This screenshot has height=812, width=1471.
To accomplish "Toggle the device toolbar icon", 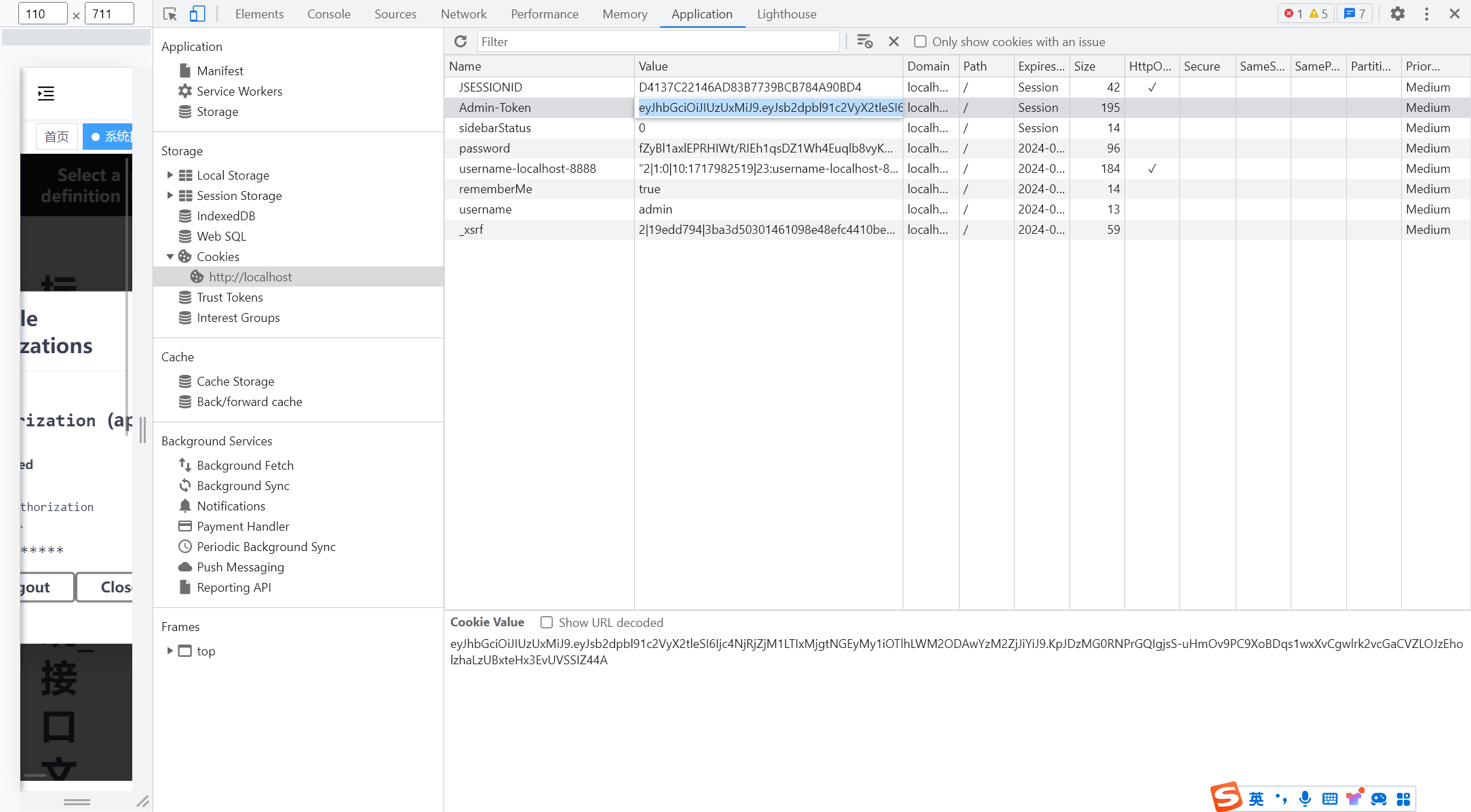I will pos(197,14).
